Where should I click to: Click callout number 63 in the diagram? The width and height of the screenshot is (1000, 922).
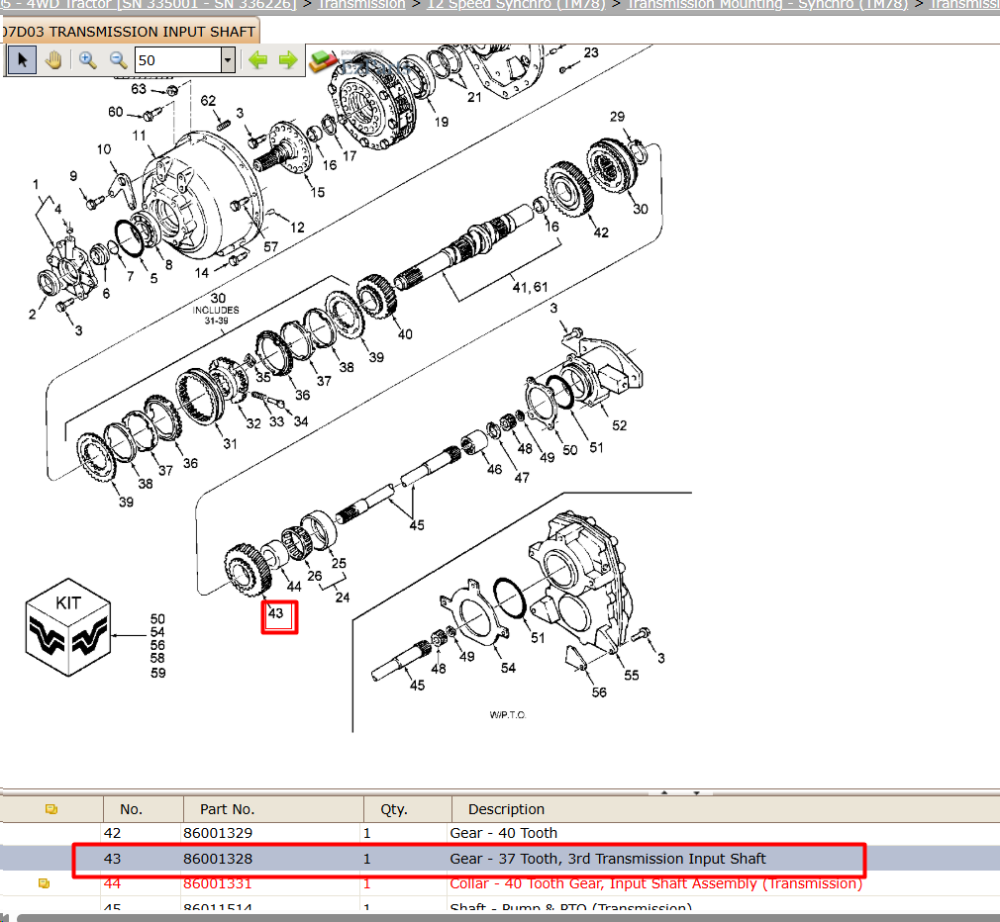[138, 89]
